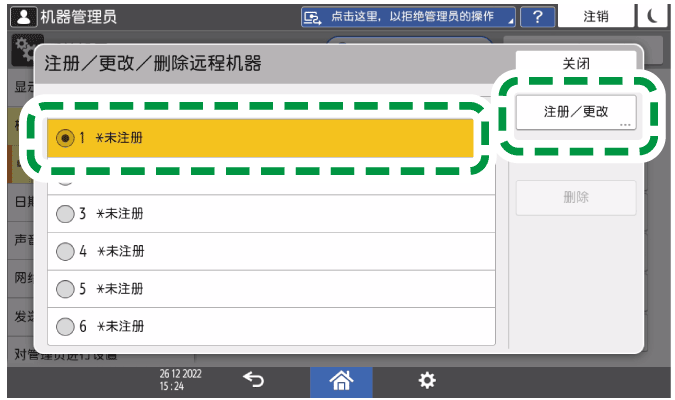Screen dimensions: 675x400
Task: Click the 关闭 close button
Action: [576, 64]
